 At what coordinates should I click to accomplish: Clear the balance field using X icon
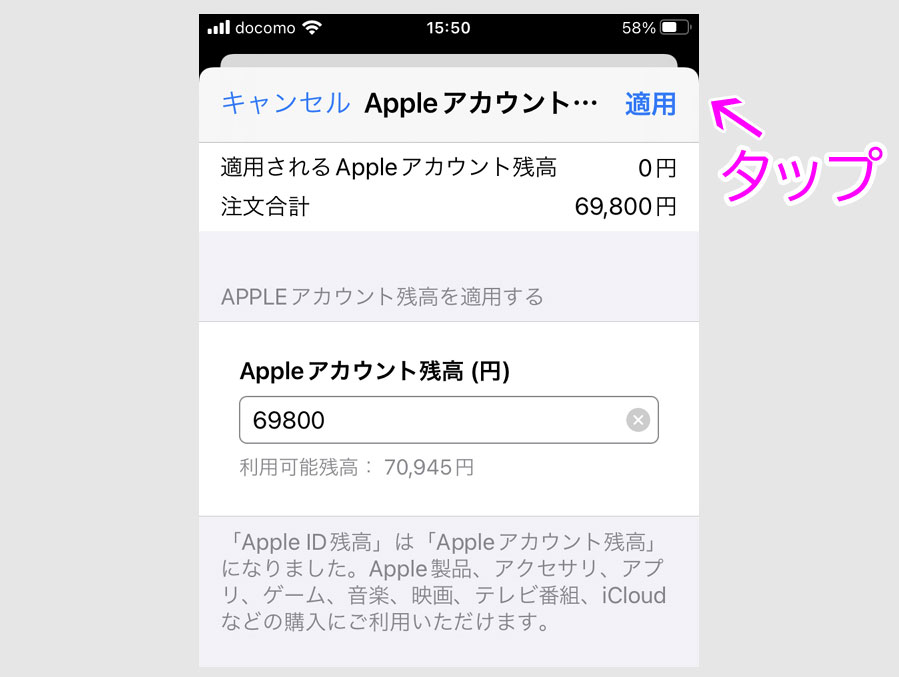pos(638,420)
